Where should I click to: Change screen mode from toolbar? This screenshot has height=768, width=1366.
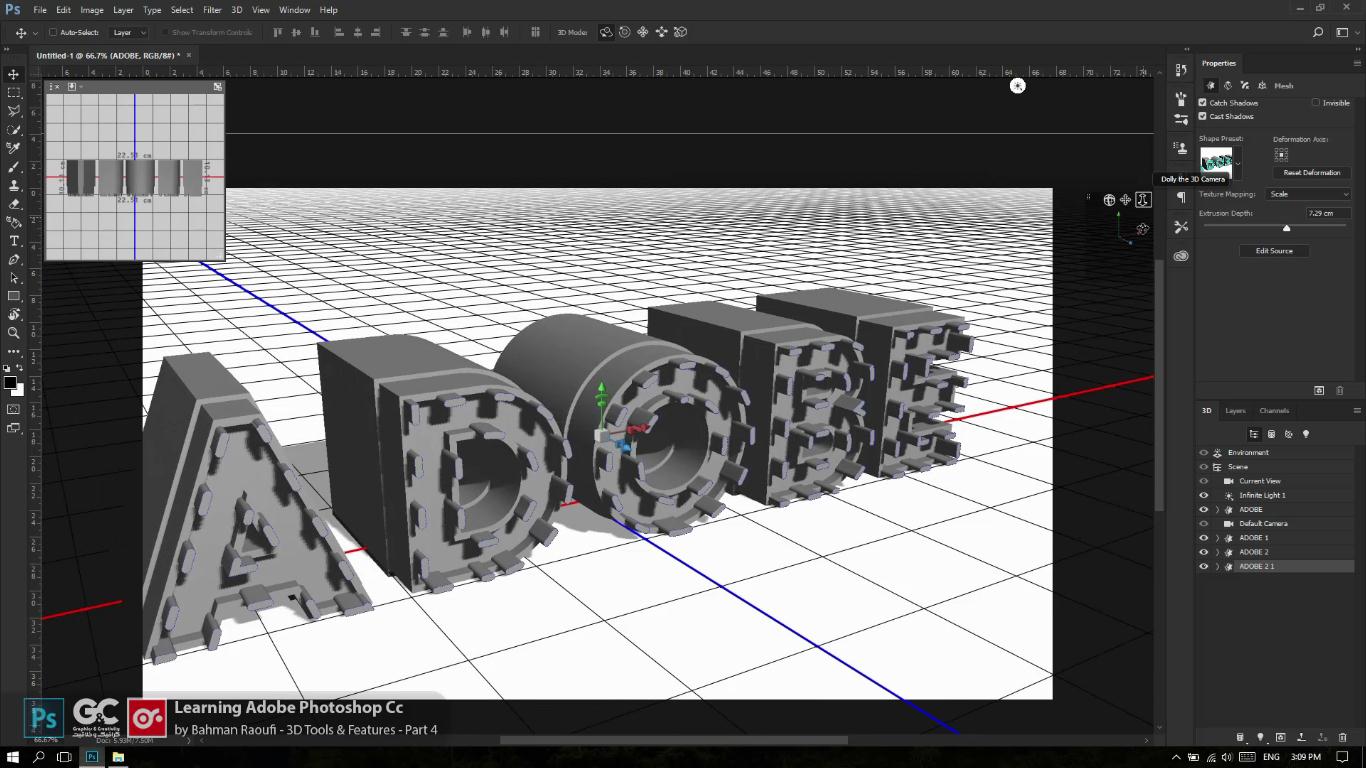click(x=14, y=428)
